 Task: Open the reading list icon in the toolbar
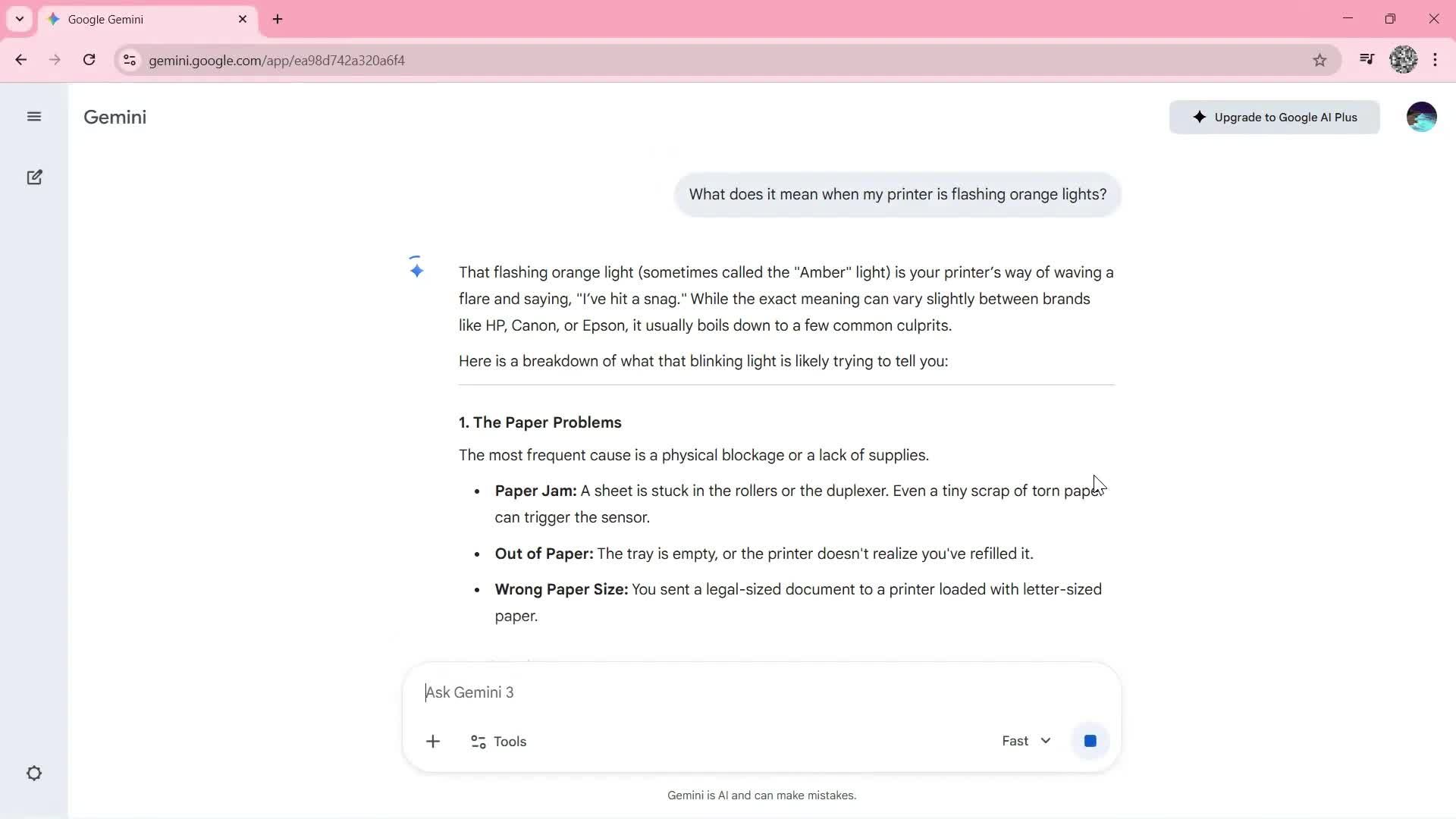click(x=1367, y=59)
